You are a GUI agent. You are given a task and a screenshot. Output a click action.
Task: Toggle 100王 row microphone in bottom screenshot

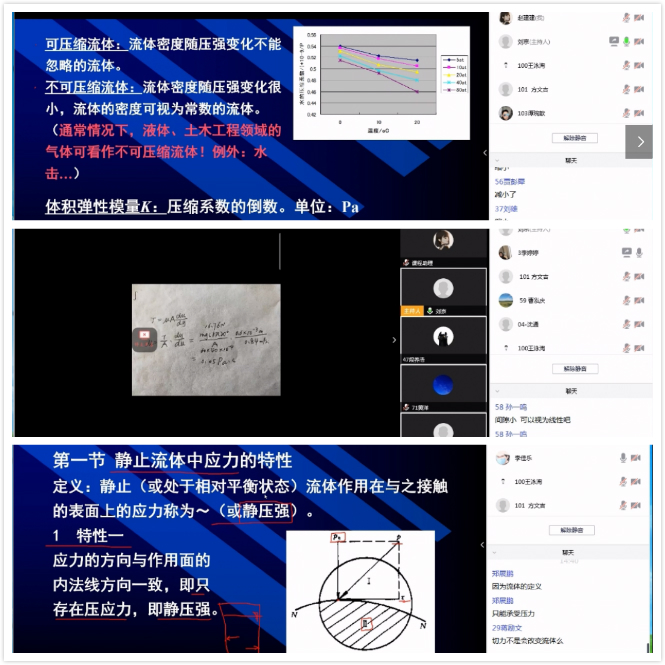click(x=623, y=481)
